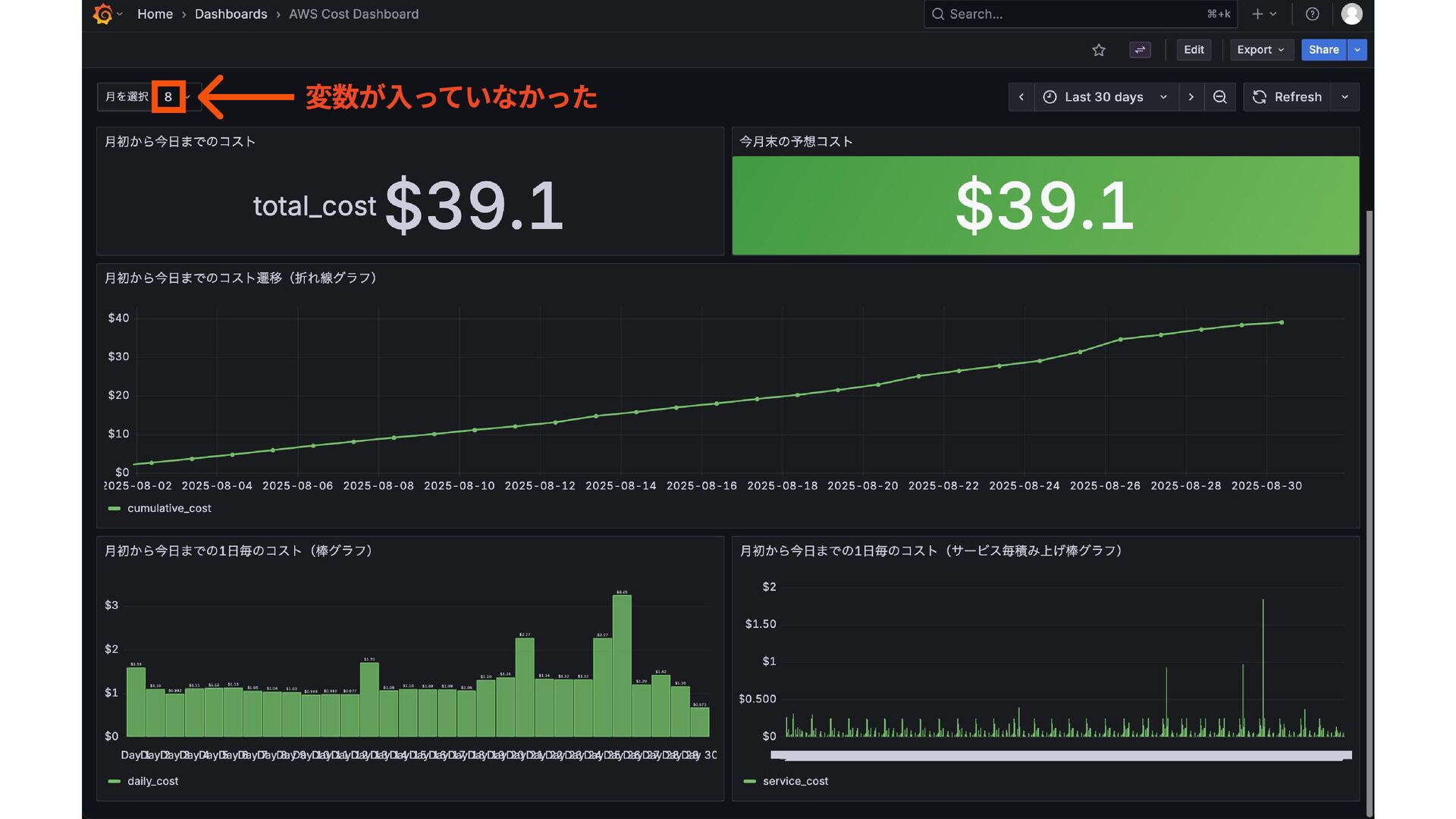Click the AWS Cost Dashboard breadcrumb
Viewport: 1456px width, 819px height.
353,14
